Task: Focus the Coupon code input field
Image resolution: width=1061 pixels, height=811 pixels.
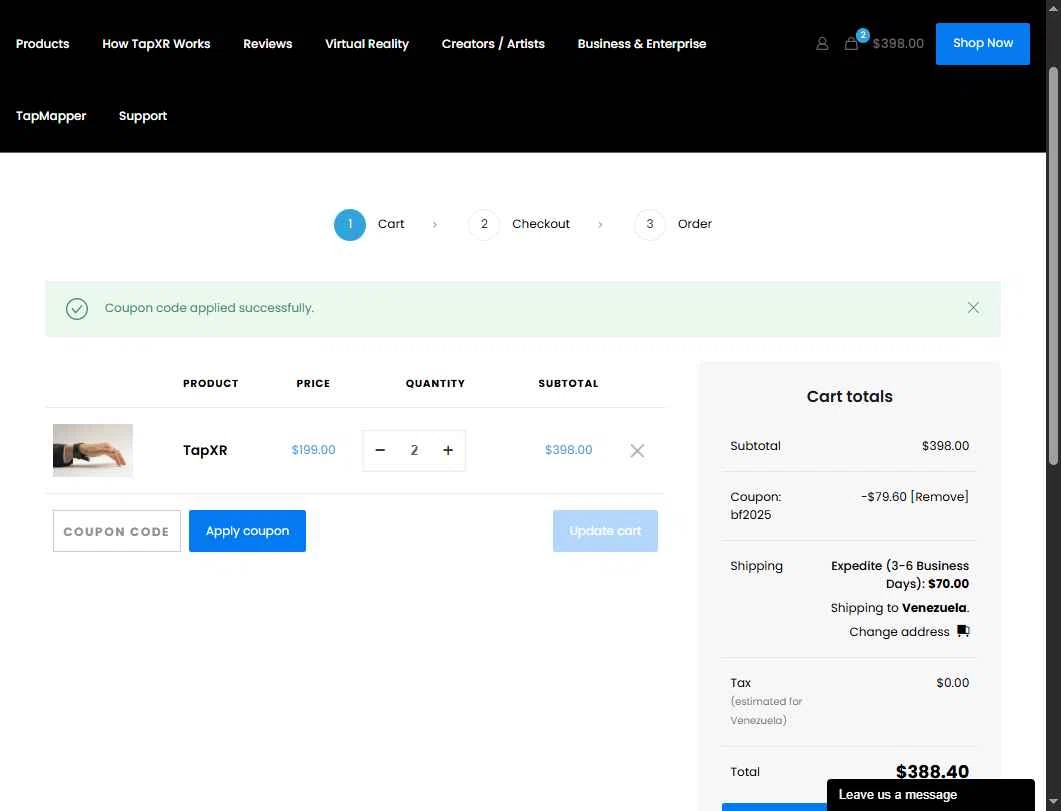Action: point(116,531)
